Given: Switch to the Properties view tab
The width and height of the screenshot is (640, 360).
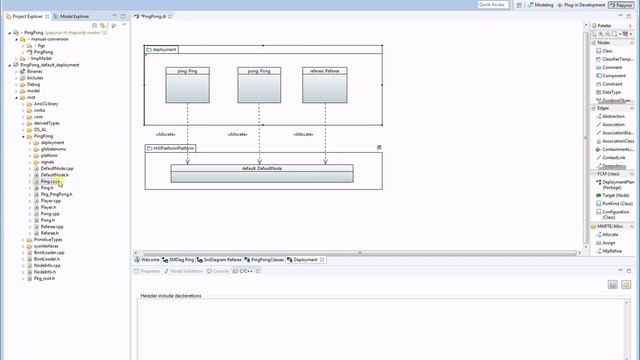Looking at the screenshot, I should point(147,271).
